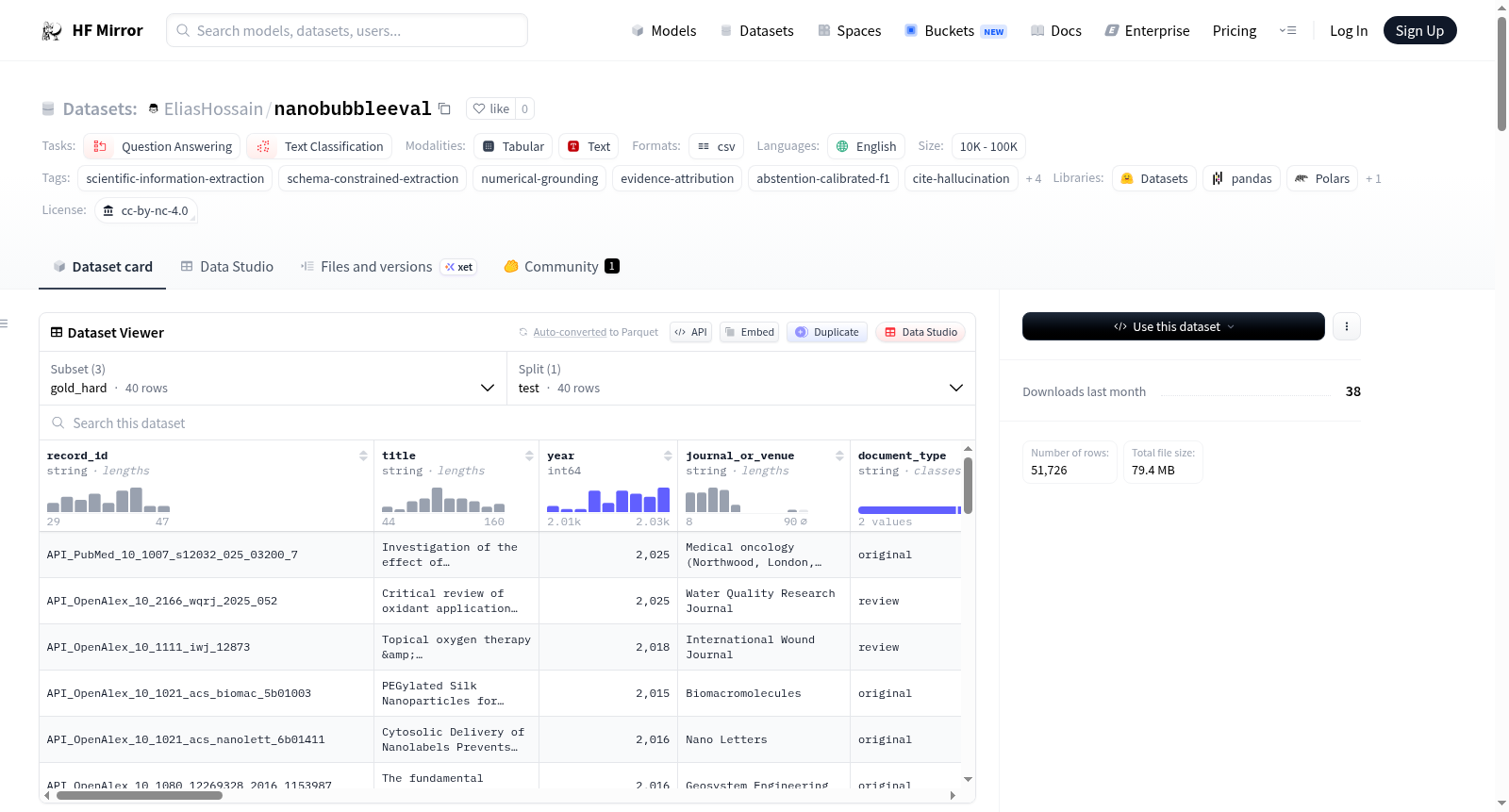Expand Use this dataset dropdown
Screen dimensions: 1509x812
(x=1173, y=326)
